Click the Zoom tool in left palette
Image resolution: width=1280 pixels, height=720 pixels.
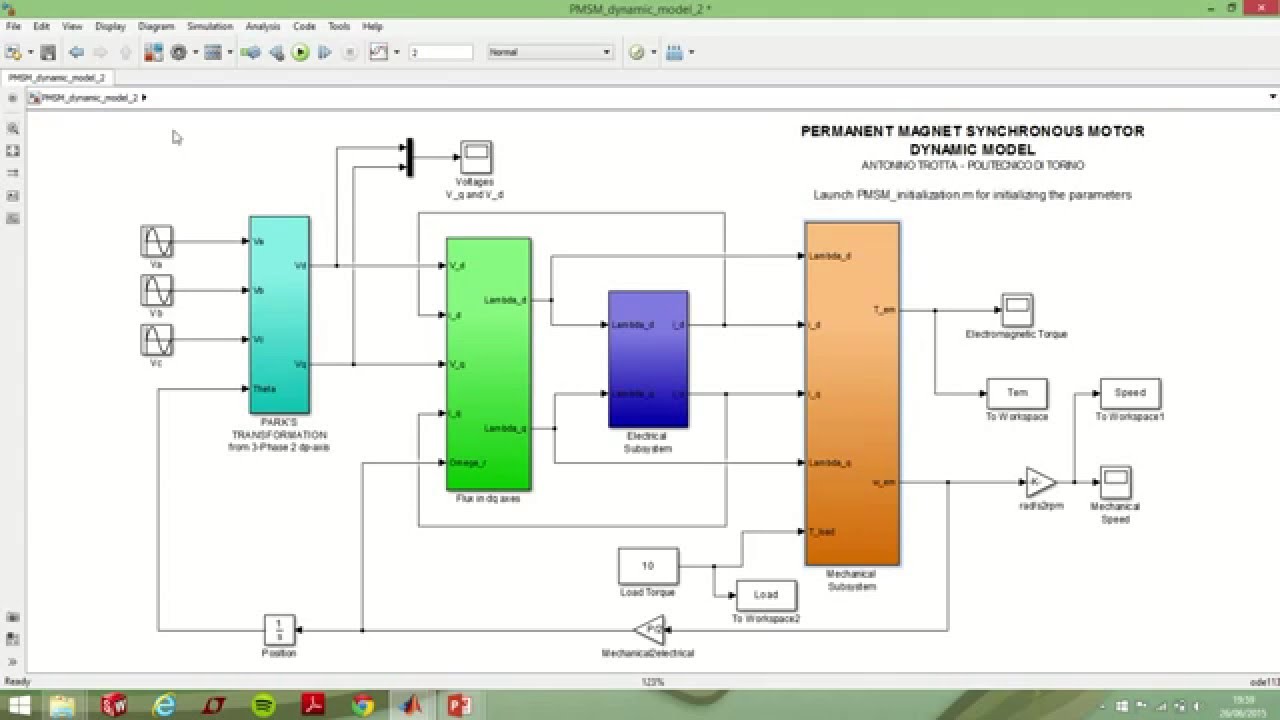13,129
